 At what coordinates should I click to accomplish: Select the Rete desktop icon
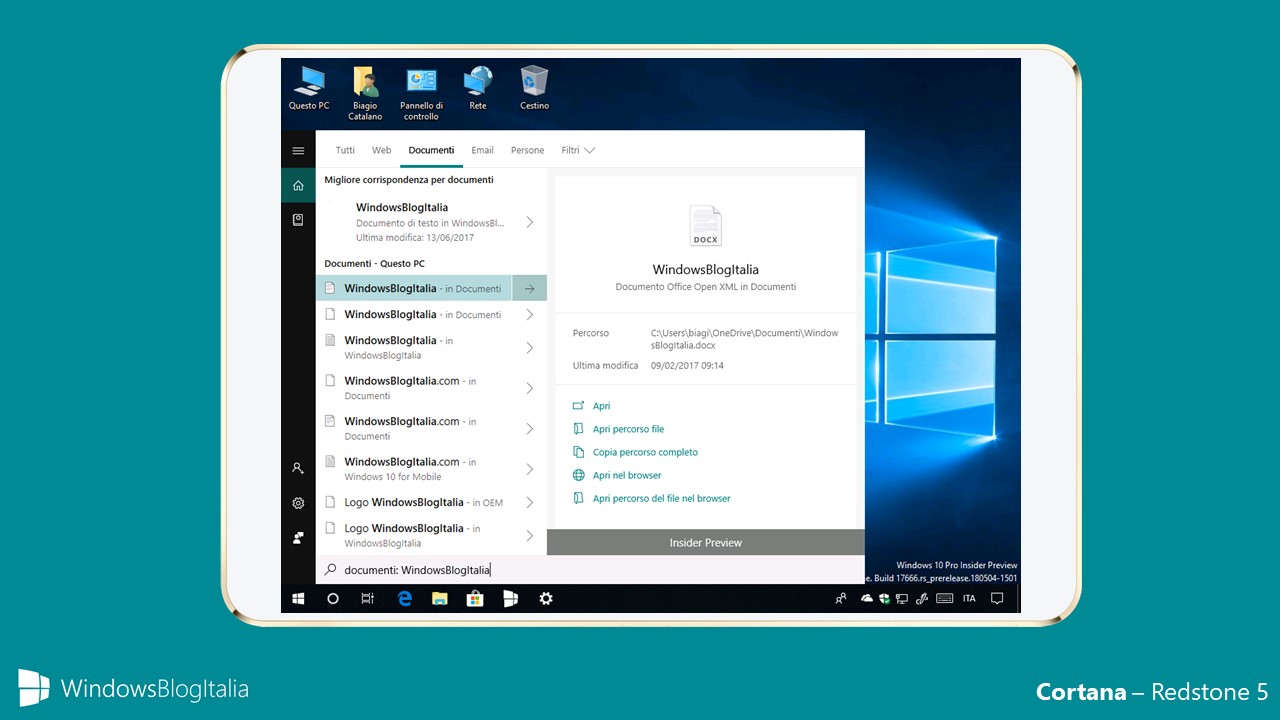478,88
